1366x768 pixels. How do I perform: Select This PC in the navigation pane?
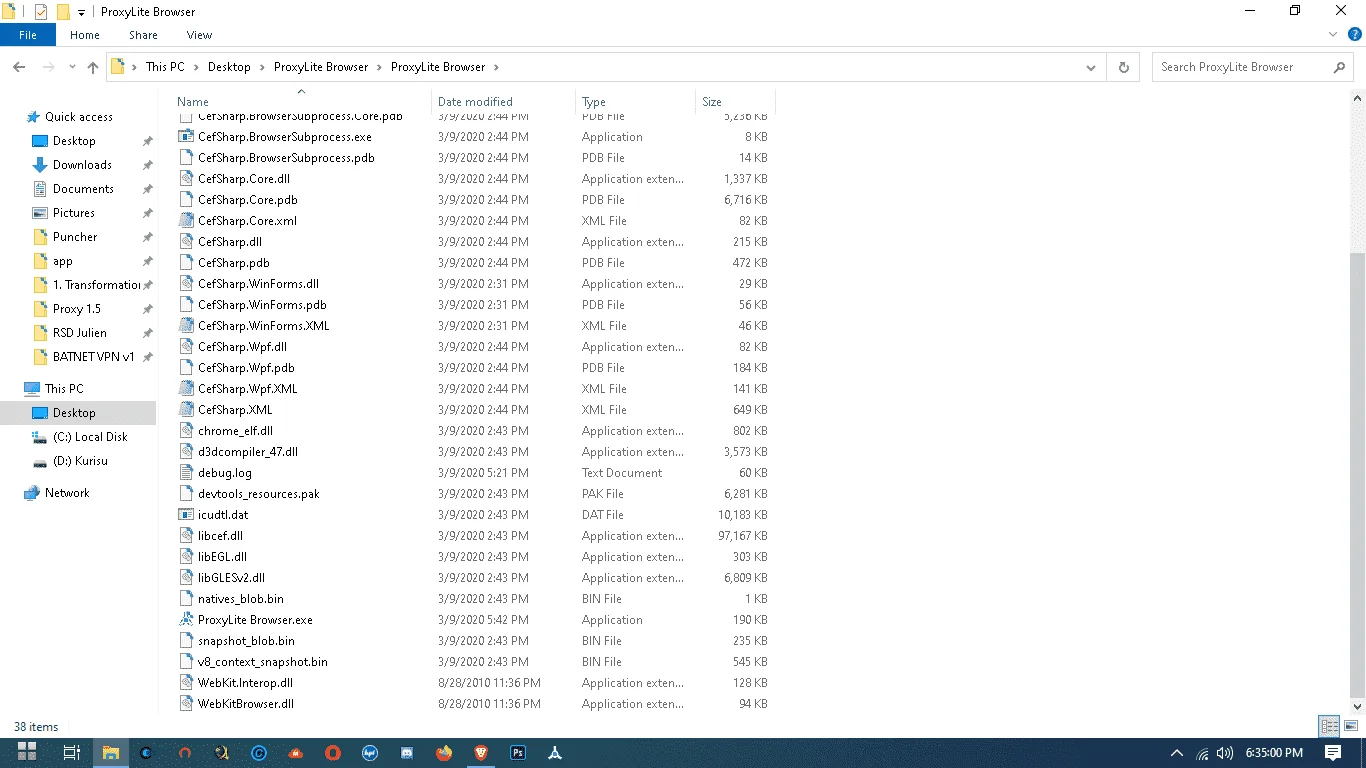[x=64, y=389]
